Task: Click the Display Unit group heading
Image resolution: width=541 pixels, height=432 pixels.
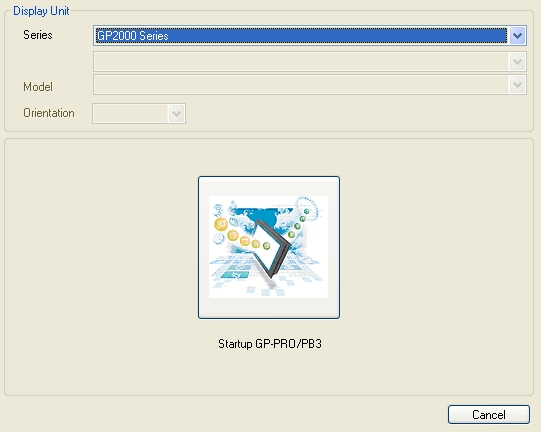Action: click(x=41, y=11)
